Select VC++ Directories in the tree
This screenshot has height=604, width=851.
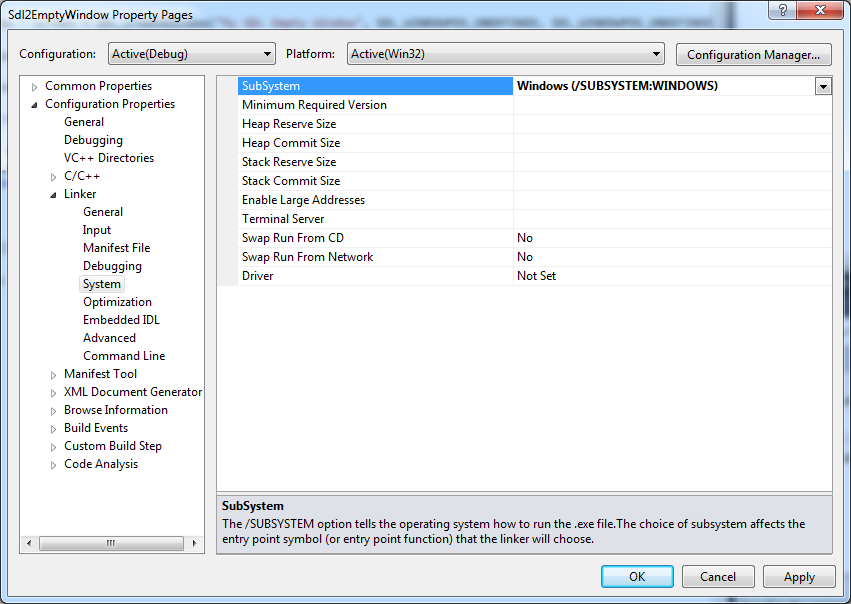pyautogui.click(x=109, y=157)
